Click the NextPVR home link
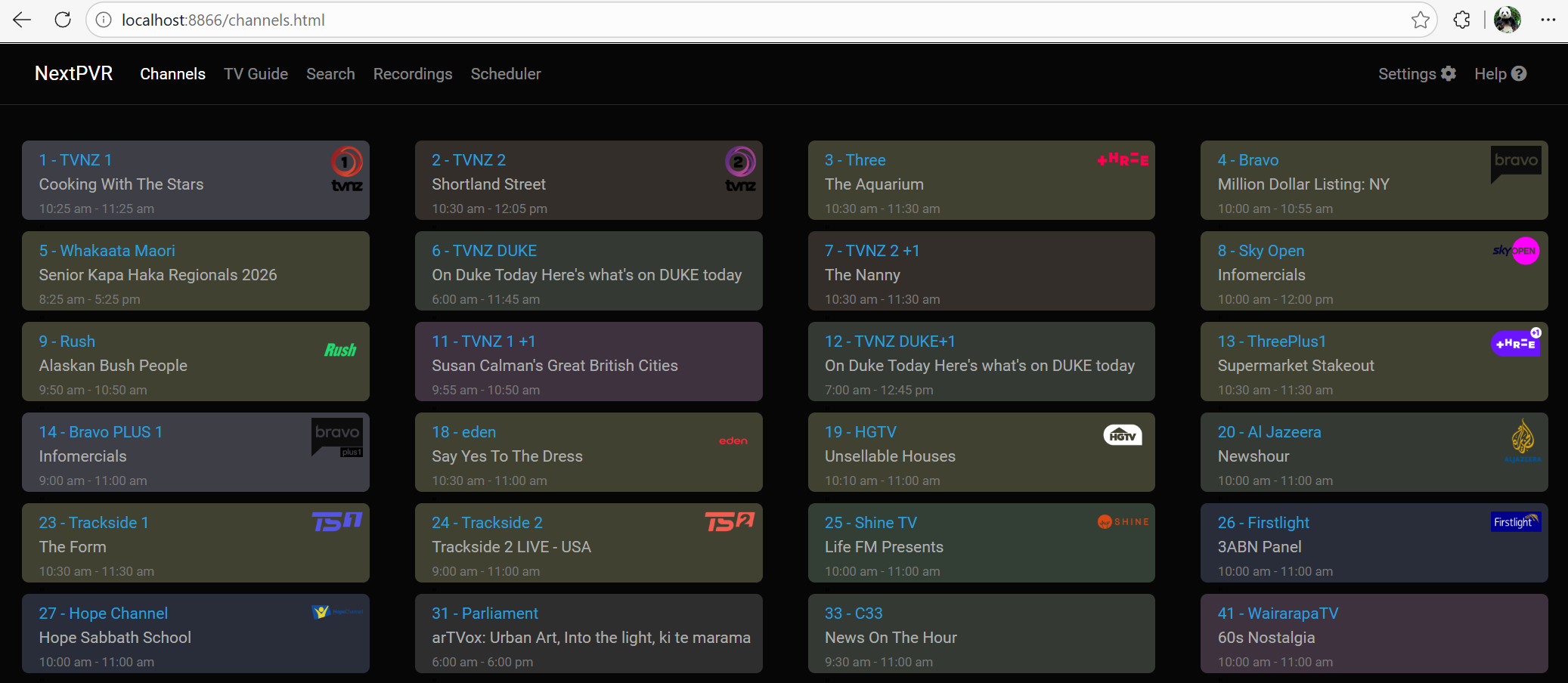 73,73
